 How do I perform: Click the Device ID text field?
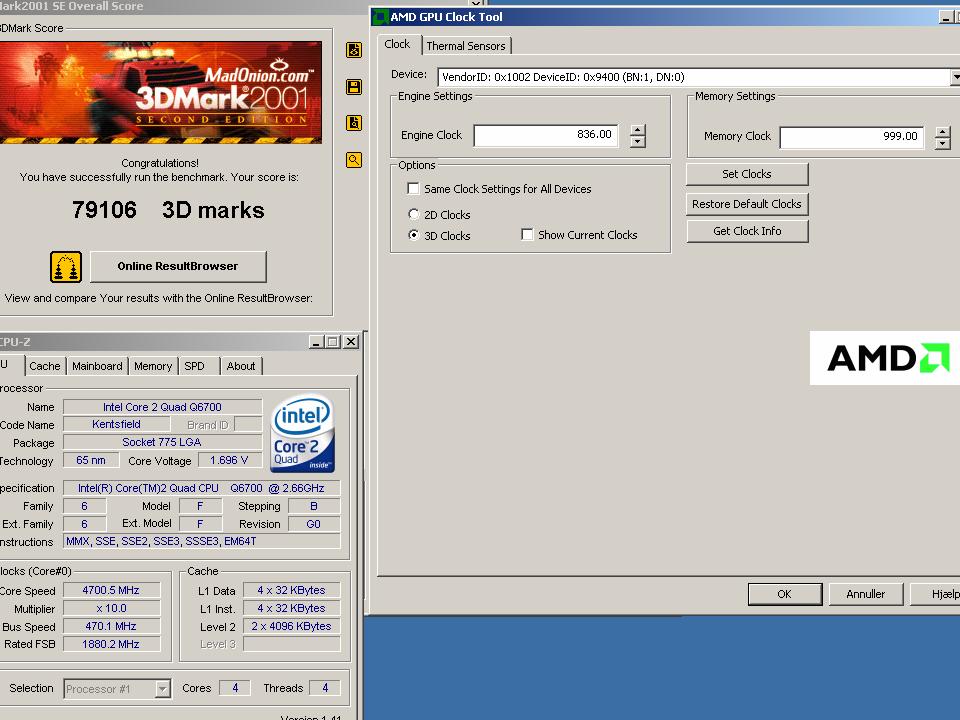point(694,77)
